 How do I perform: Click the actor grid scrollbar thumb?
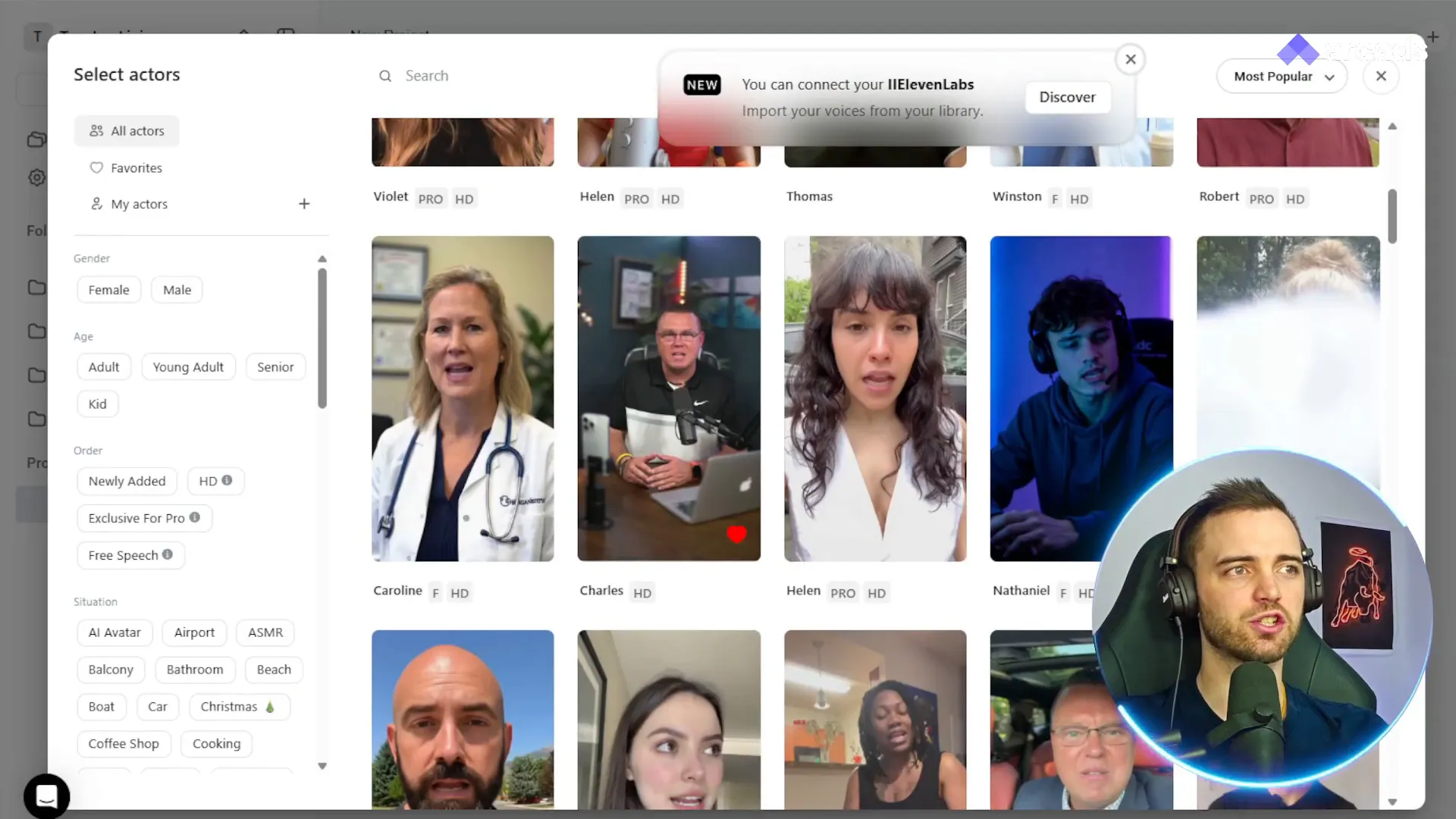[1392, 216]
